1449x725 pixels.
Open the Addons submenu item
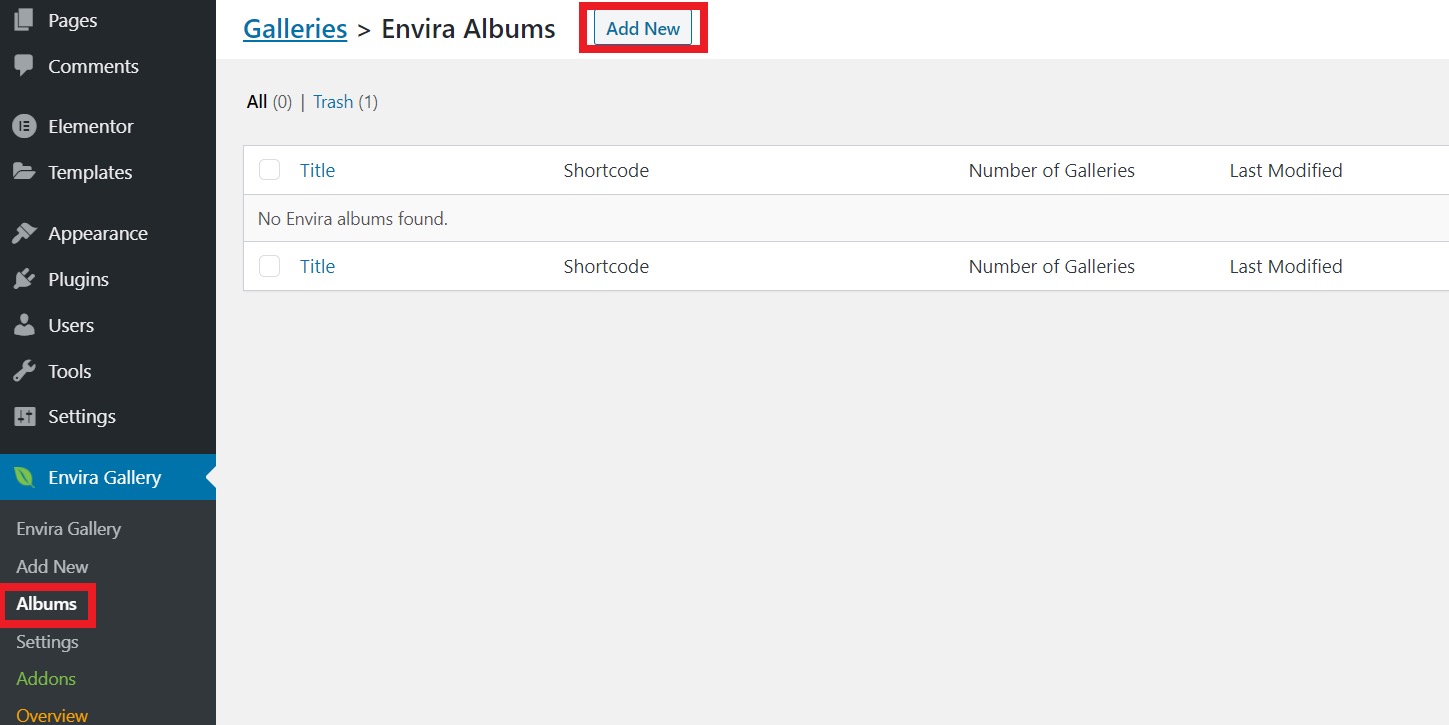click(x=46, y=679)
